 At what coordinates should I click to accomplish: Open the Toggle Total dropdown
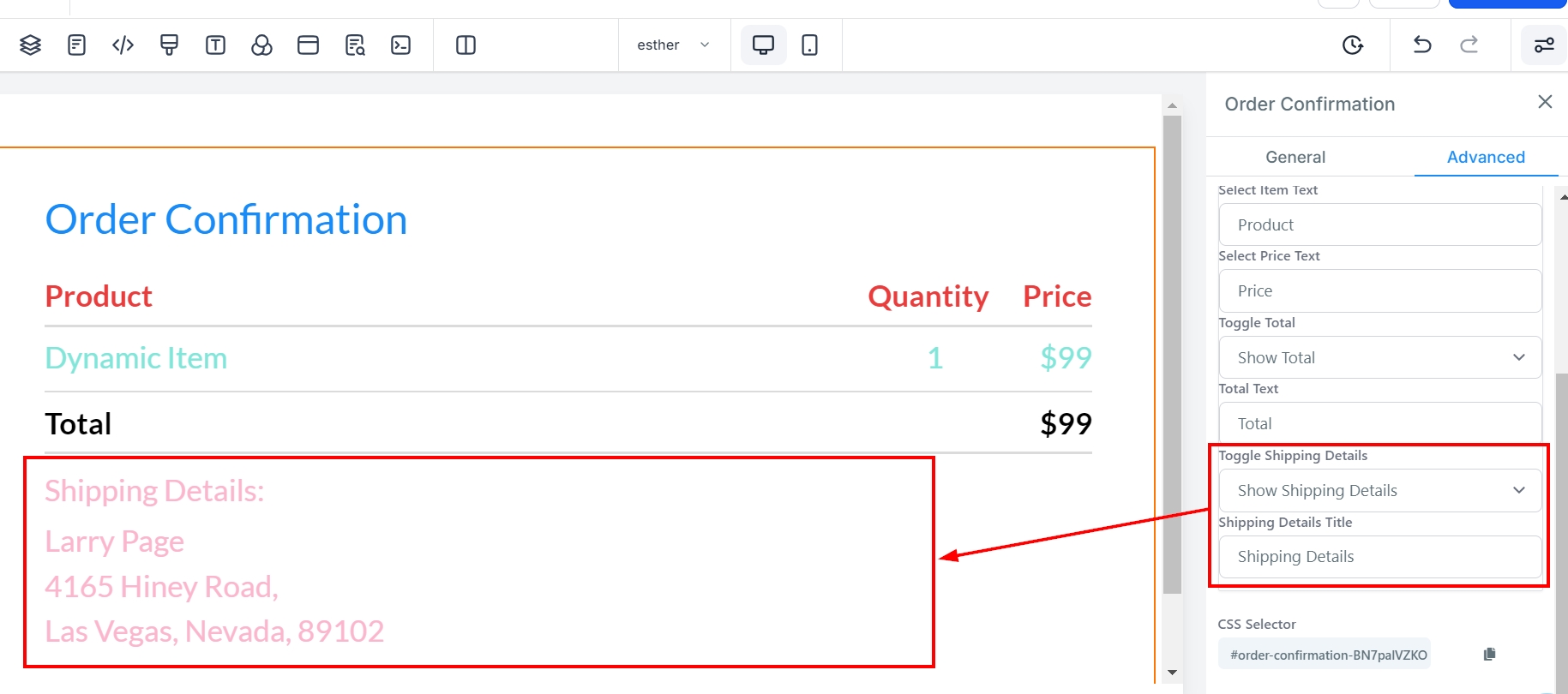coord(1379,357)
